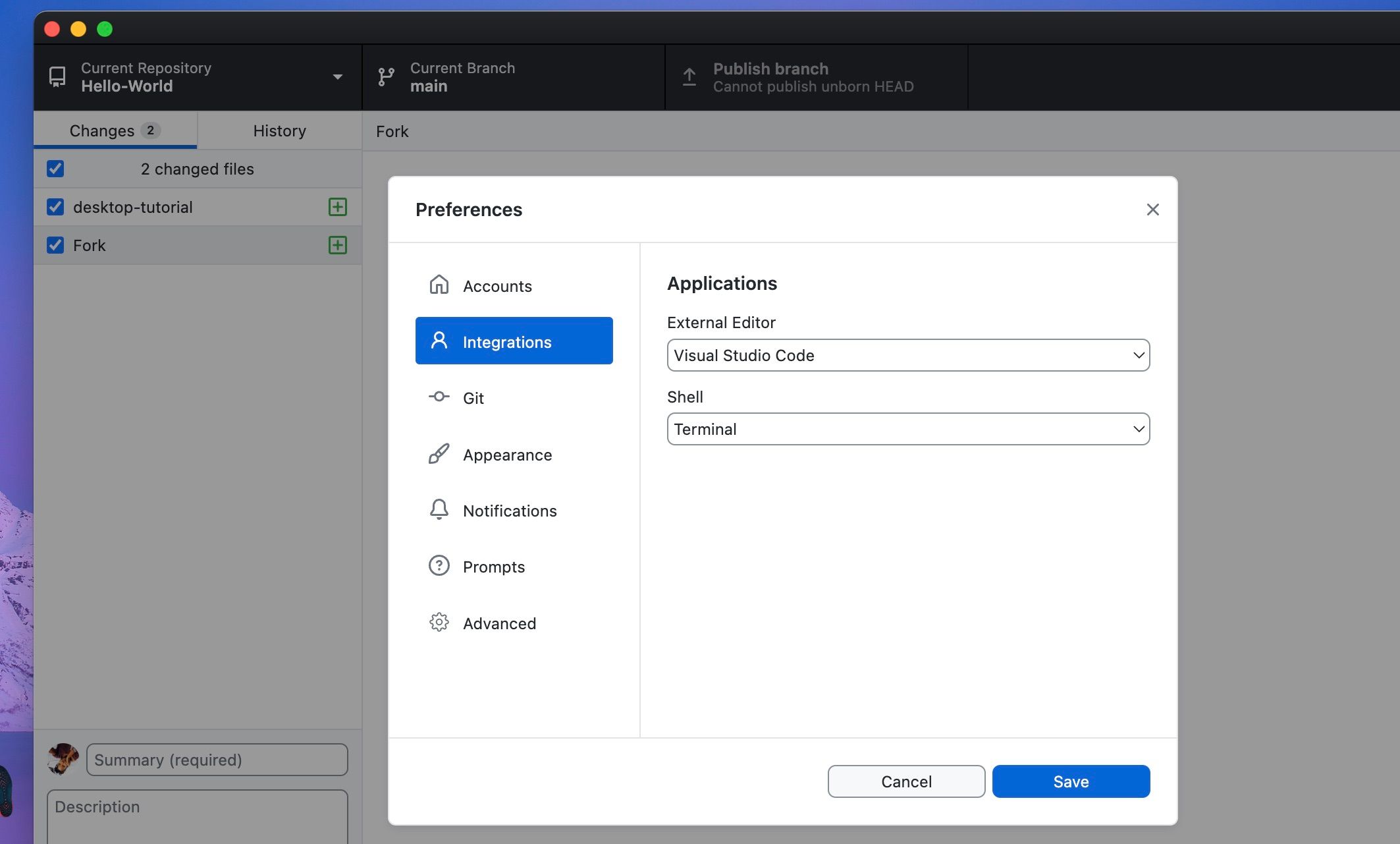The width and height of the screenshot is (1400, 844).
Task: Open the Notifications preferences section
Action: [x=510, y=510]
